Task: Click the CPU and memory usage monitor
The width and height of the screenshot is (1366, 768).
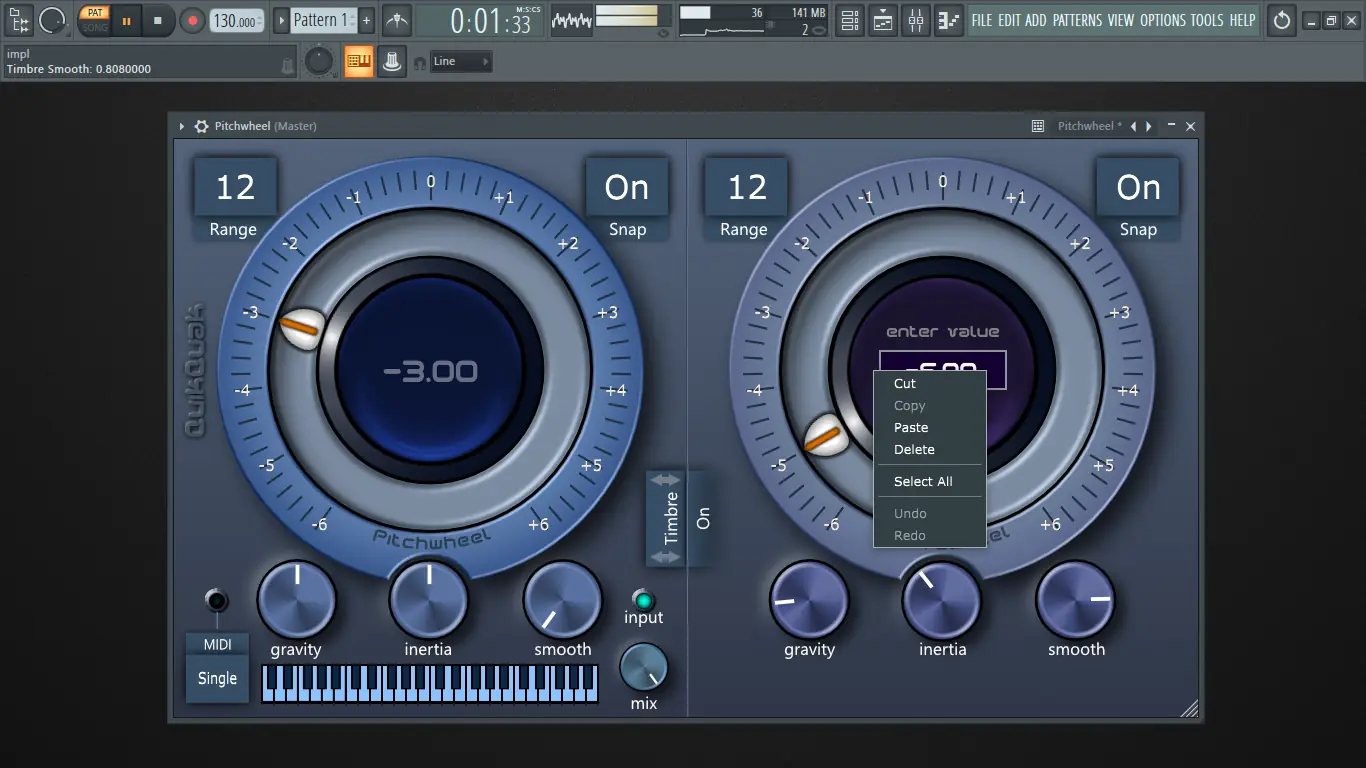Action: point(752,20)
